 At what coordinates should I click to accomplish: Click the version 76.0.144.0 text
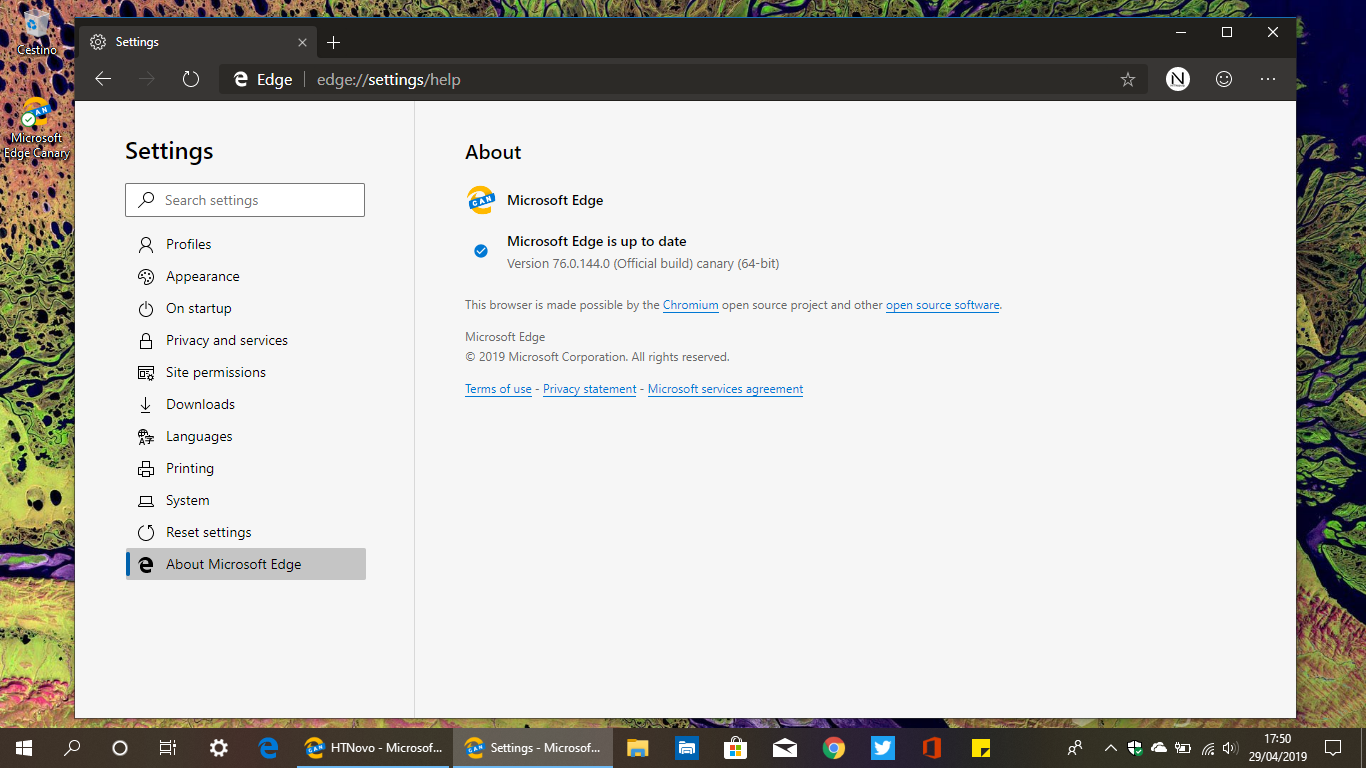coord(643,264)
